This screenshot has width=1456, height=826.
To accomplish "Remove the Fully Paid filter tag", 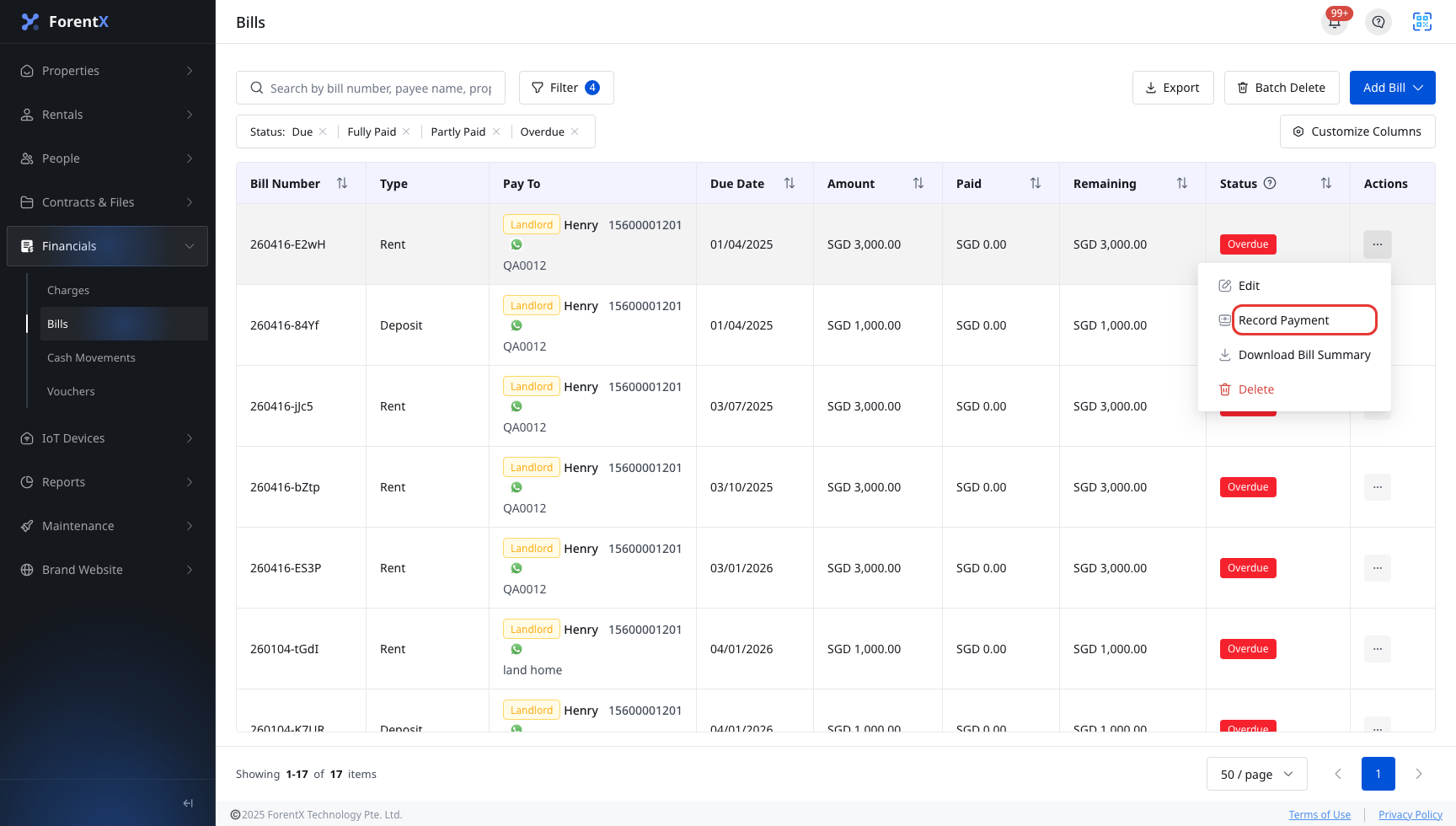I will (x=406, y=131).
